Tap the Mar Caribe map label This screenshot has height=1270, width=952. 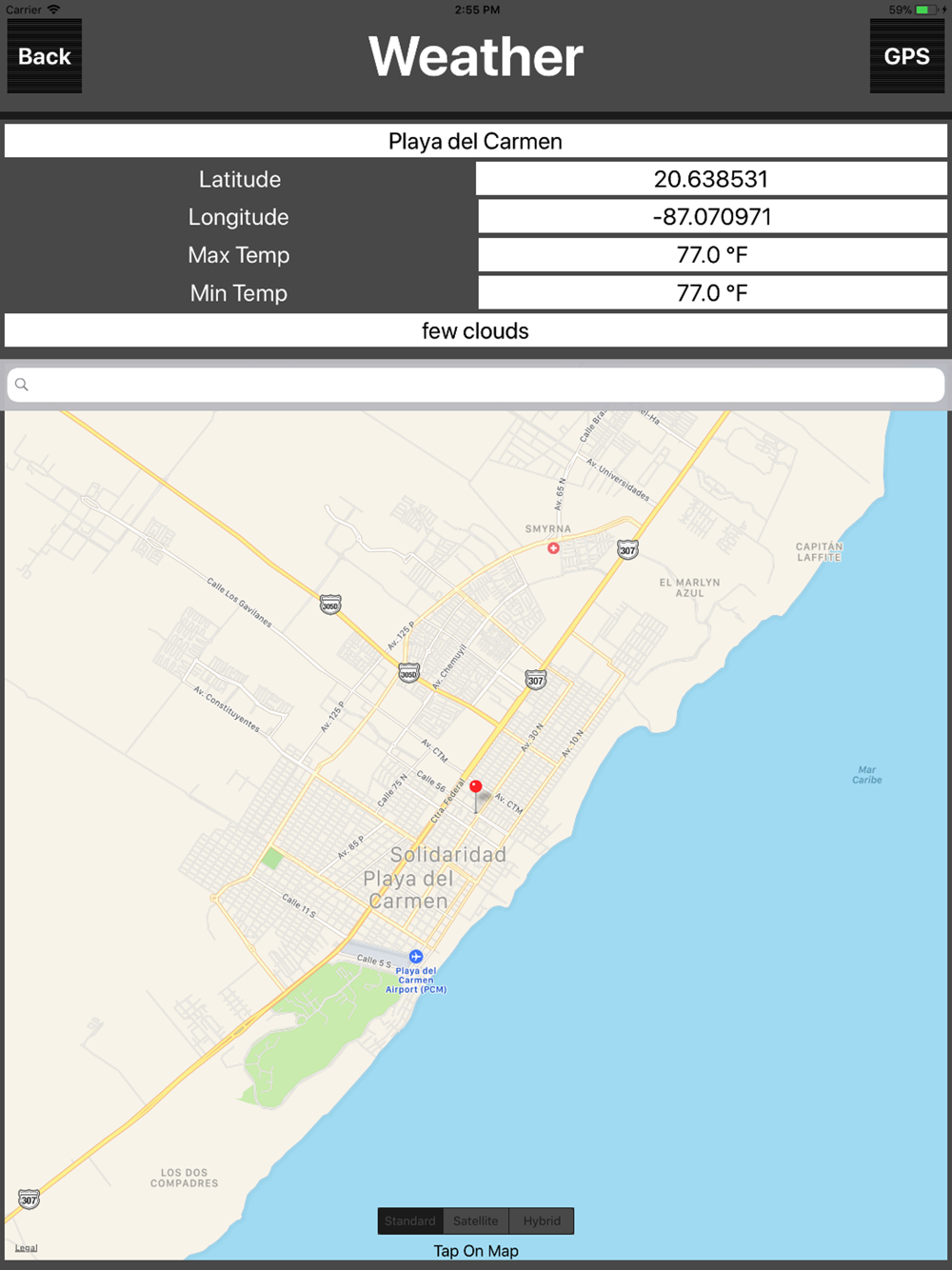click(x=867, y=775)
